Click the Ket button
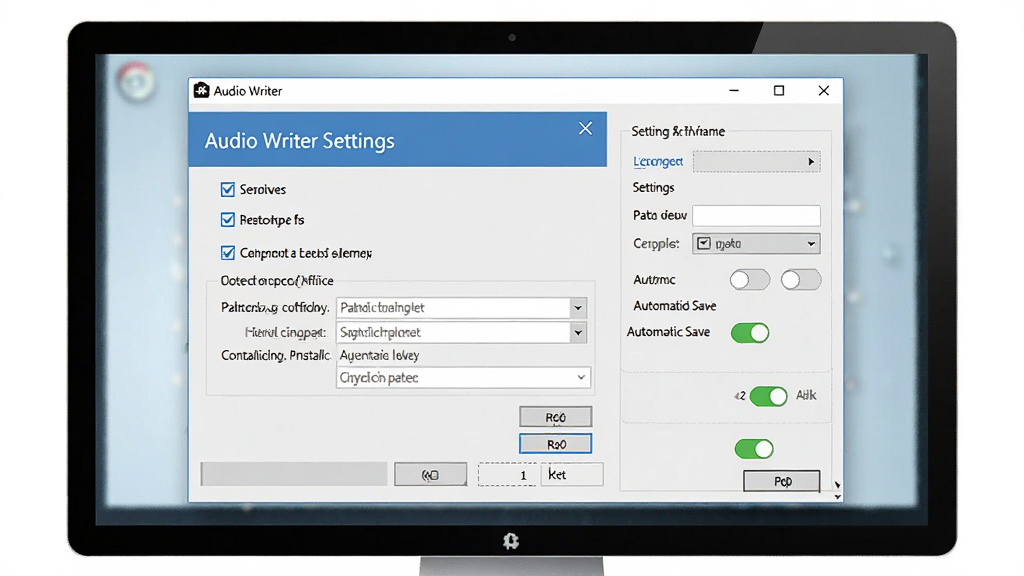Image resolution: width=1024 pixels, height=576 pixels. [x=572, y=475]
